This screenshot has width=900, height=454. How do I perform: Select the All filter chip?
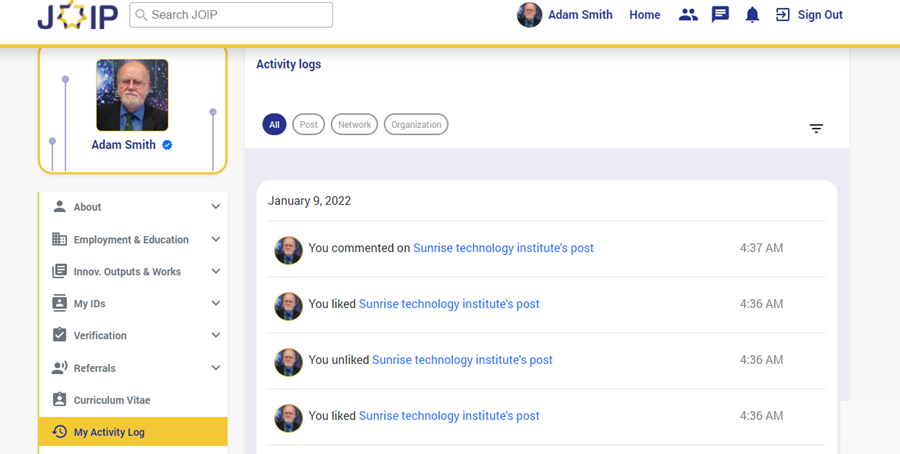click(x=274, y=125)
